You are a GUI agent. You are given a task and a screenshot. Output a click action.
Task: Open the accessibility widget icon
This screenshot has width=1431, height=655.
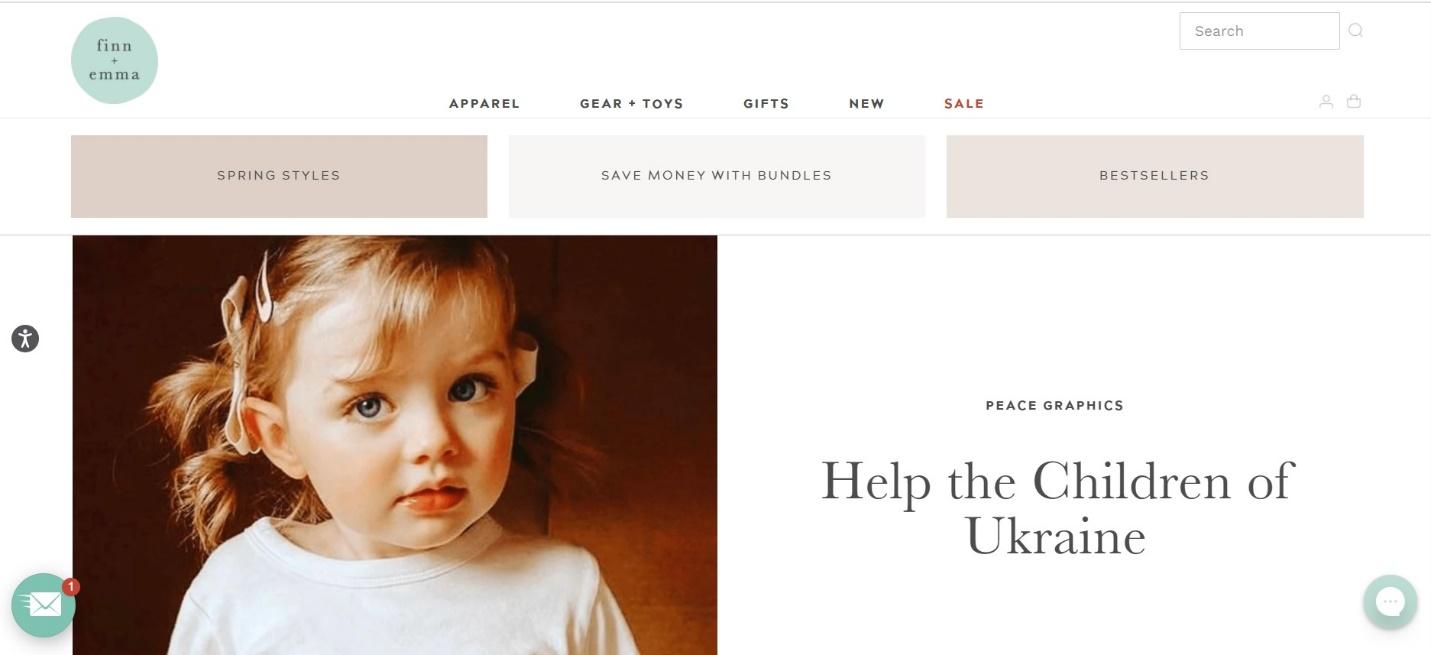25,338
